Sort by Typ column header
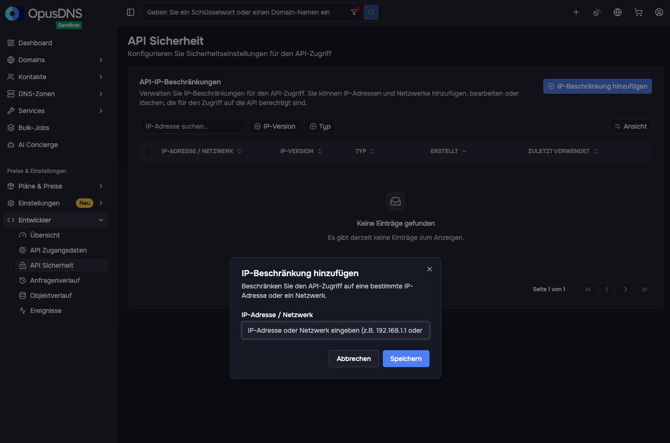 coord(364,151)
